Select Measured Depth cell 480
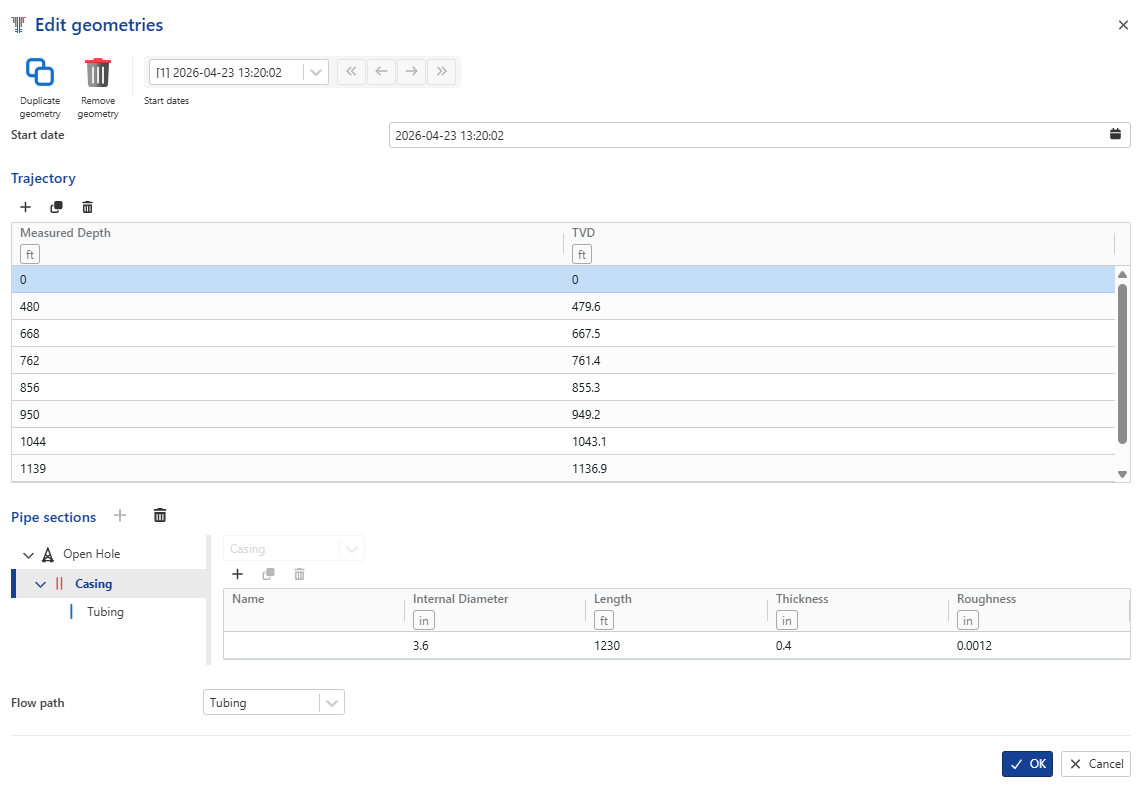1142x787 pixels. point(288,307)
